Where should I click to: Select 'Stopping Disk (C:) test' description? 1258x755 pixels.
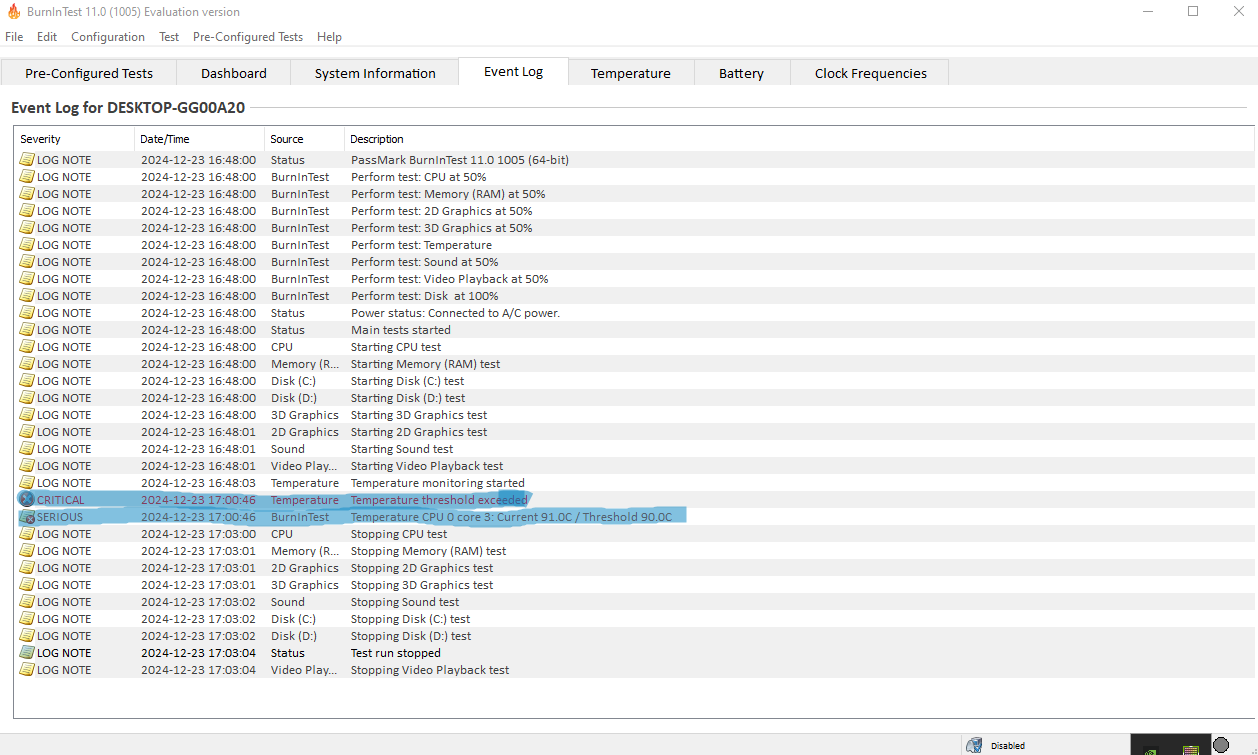(410, 619)
